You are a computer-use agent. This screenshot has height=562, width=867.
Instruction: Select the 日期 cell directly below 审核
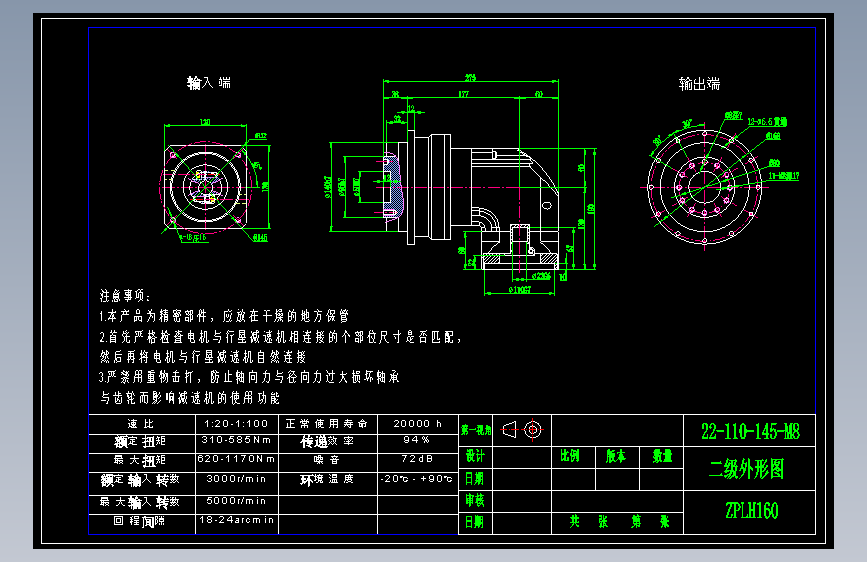[476, 523]
